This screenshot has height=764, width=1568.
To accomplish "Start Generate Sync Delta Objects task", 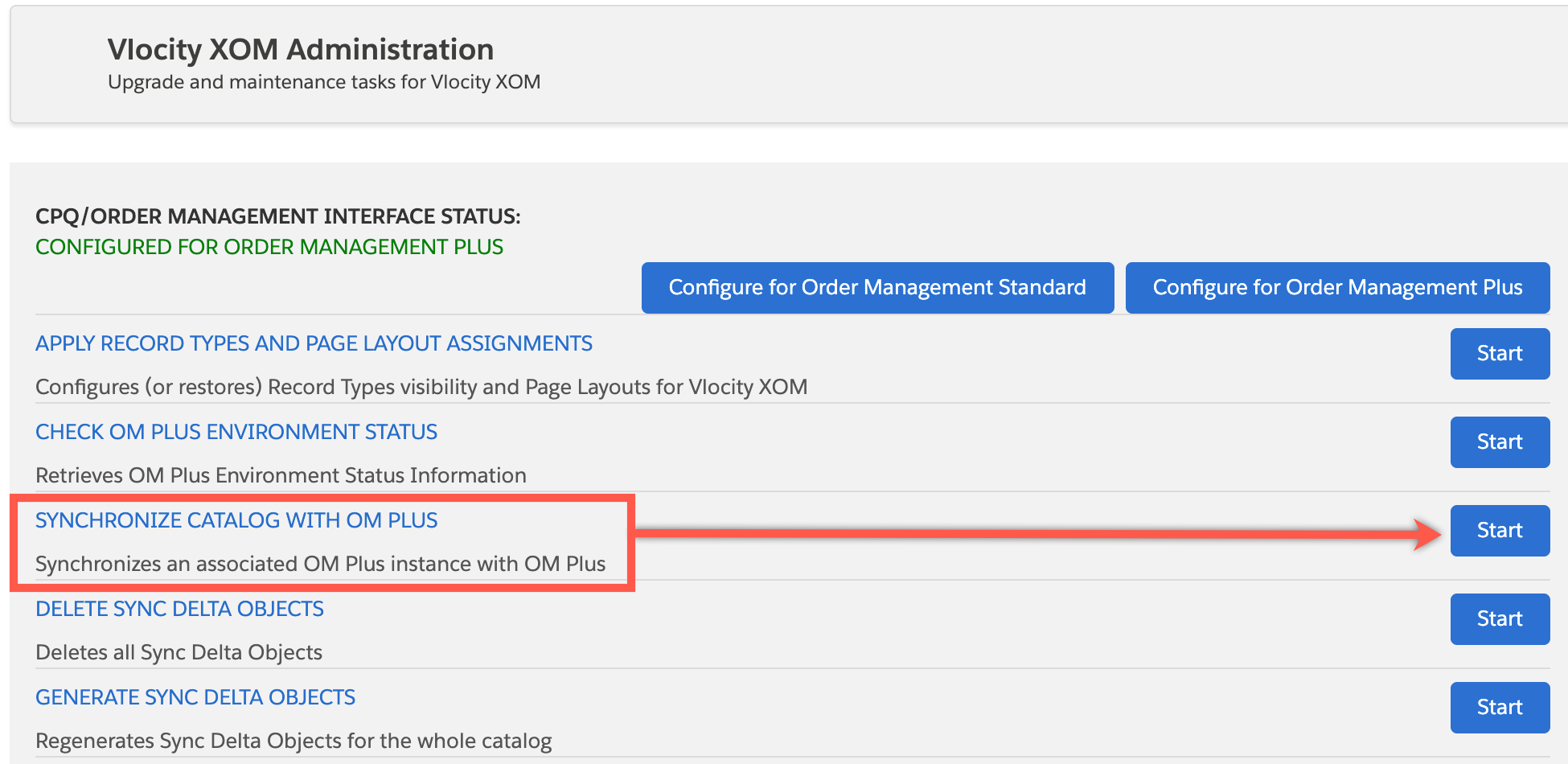I will [1500, 708].
